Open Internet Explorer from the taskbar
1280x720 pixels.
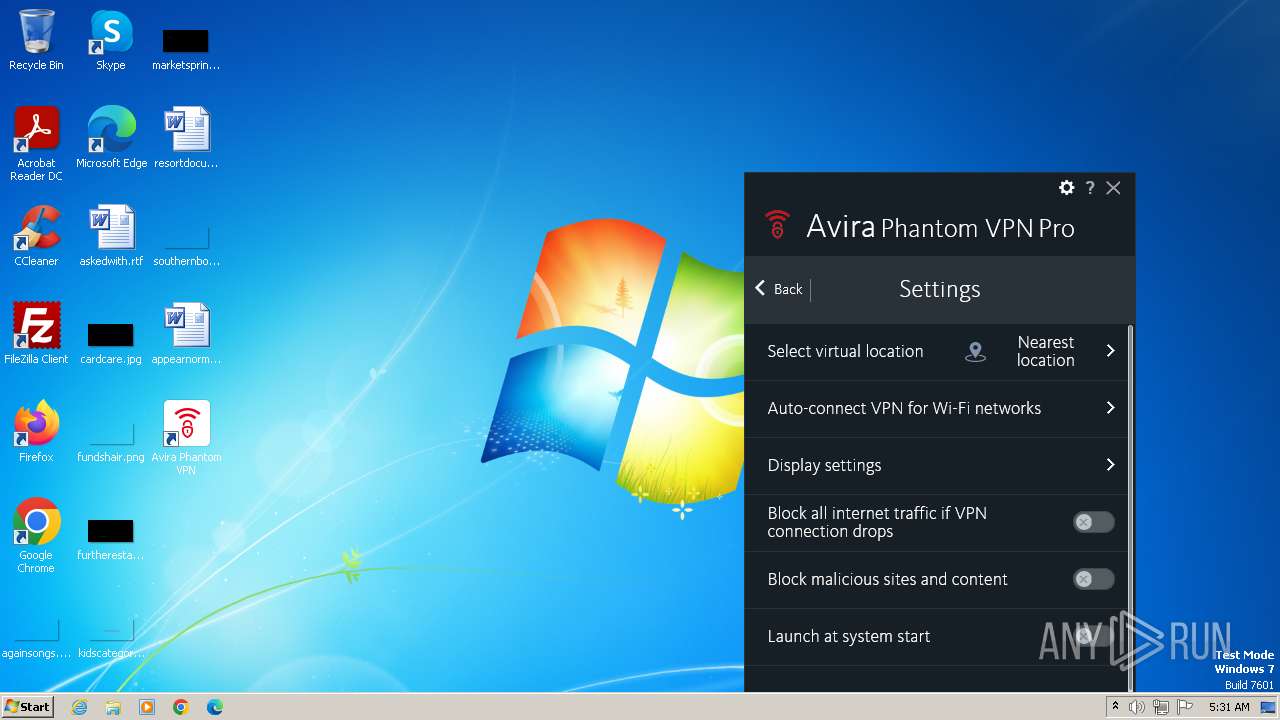[x=79, y=707]
